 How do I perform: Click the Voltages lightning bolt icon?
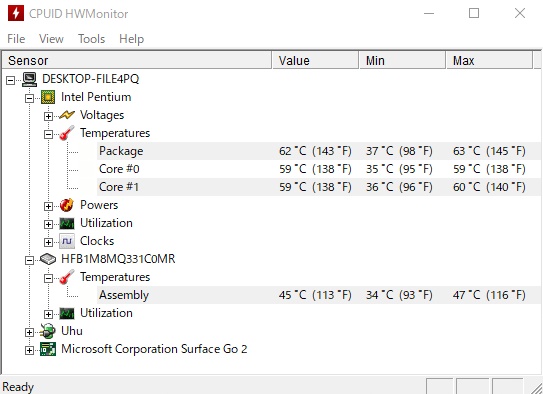click(67, 115)
